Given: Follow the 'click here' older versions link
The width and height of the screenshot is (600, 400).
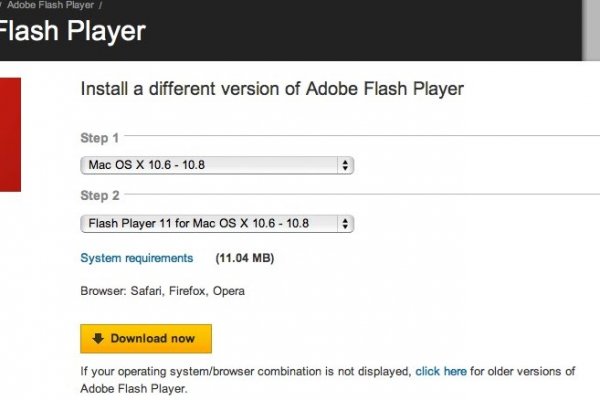Looking at the screenshot, I should pyautogui.click(x=441, y=371).
